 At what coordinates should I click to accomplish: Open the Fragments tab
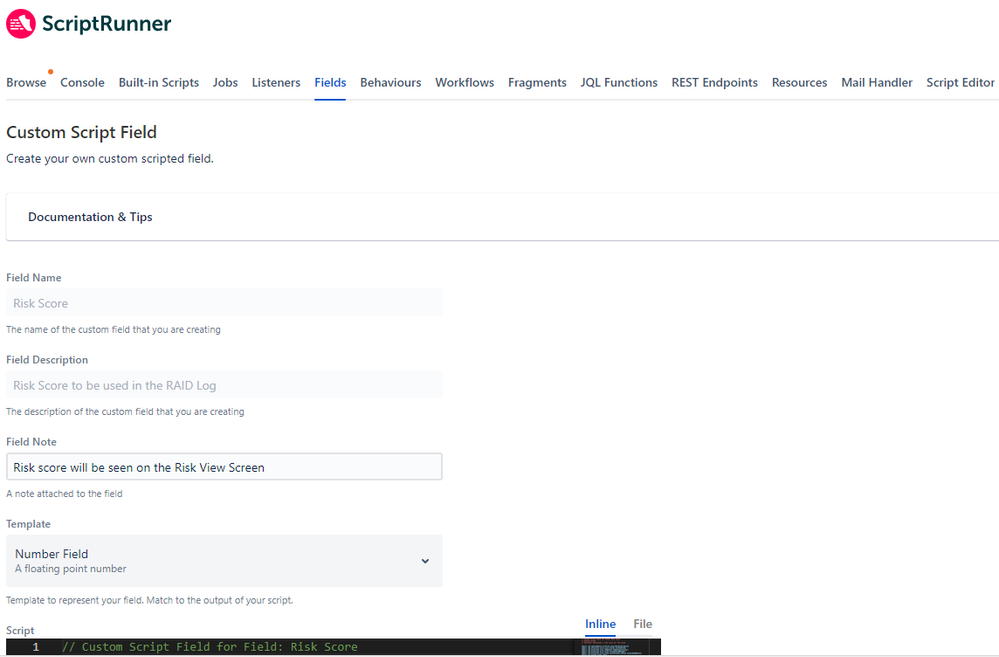click(x=537, y=82)
